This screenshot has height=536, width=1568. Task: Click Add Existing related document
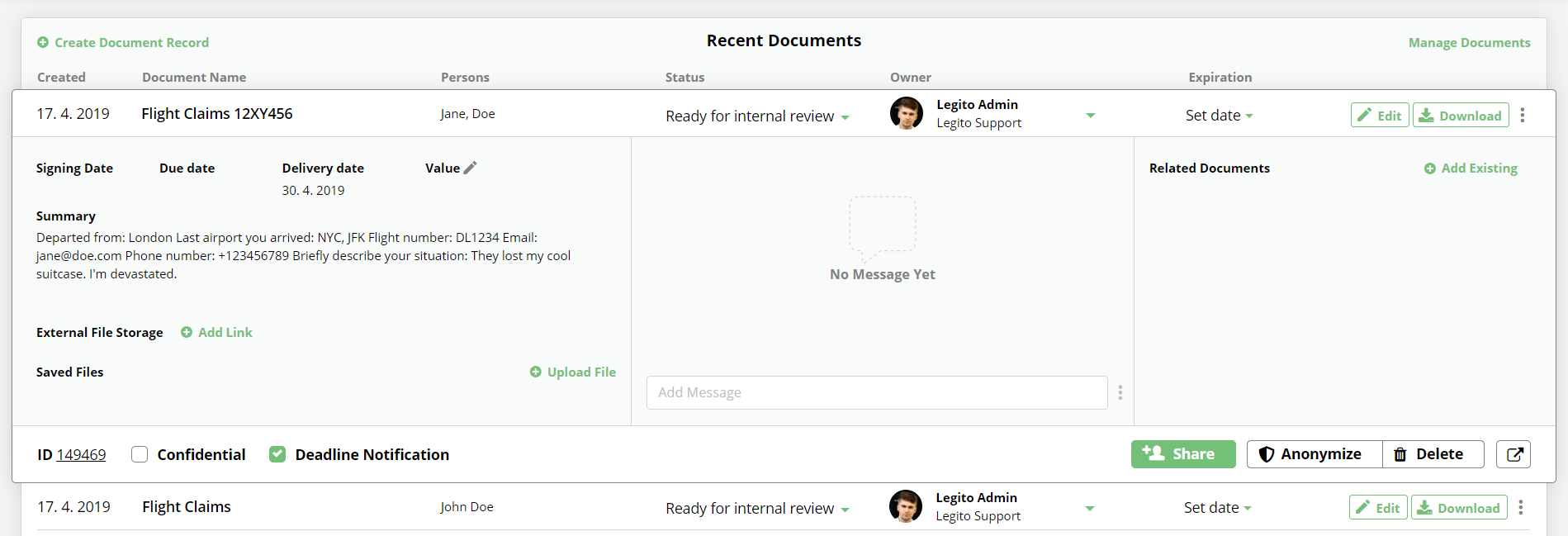coord(1471,168)
